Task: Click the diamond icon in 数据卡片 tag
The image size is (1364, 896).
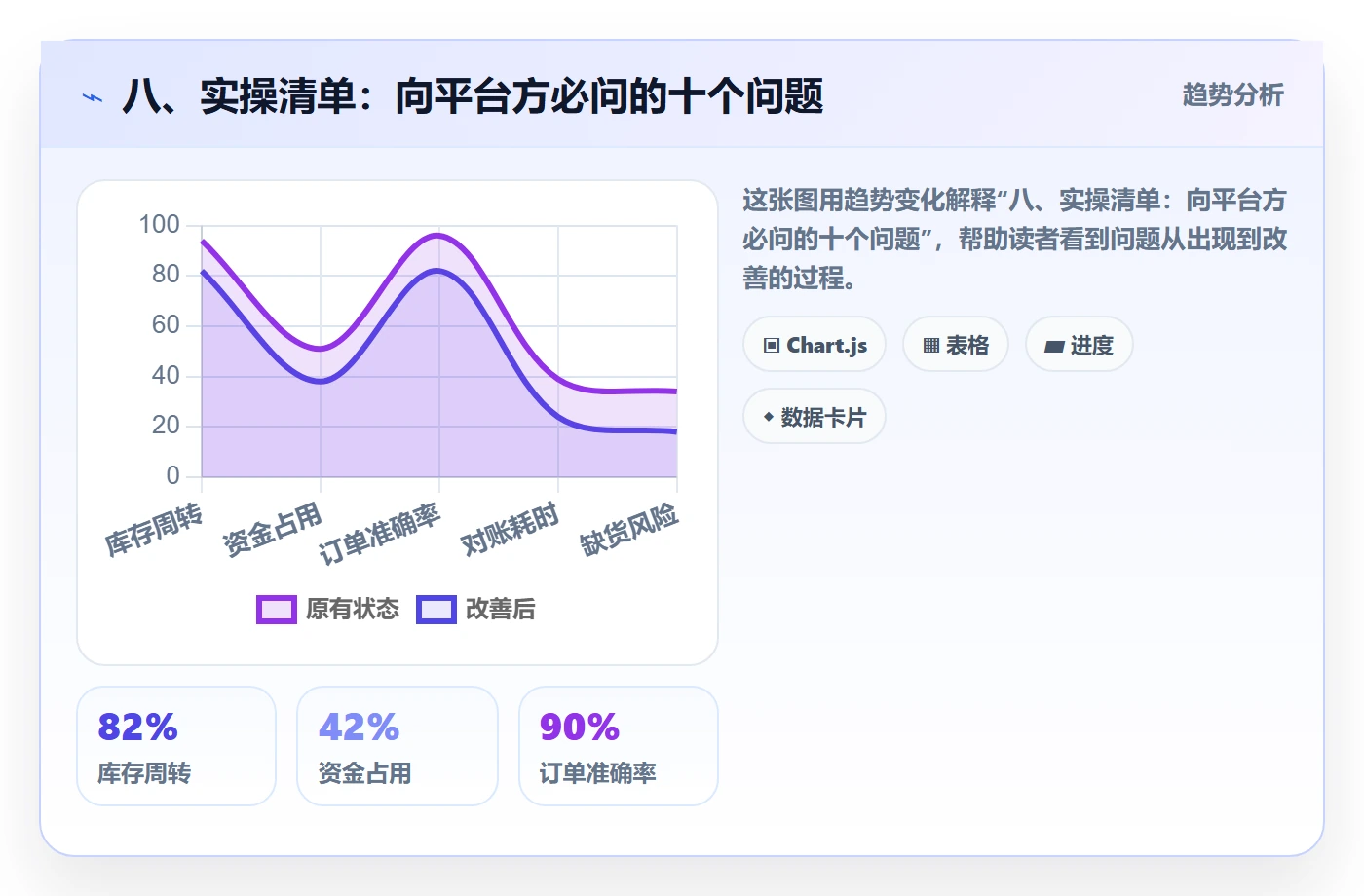Action: pos(769,417)
